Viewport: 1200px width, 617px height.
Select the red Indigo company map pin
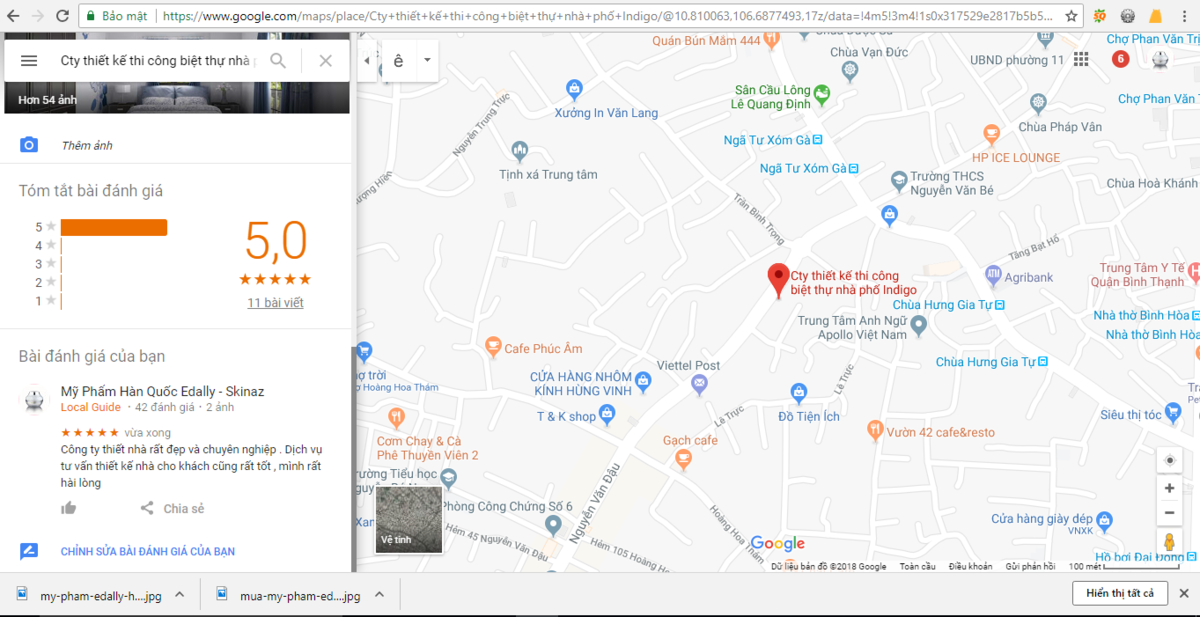778,280
